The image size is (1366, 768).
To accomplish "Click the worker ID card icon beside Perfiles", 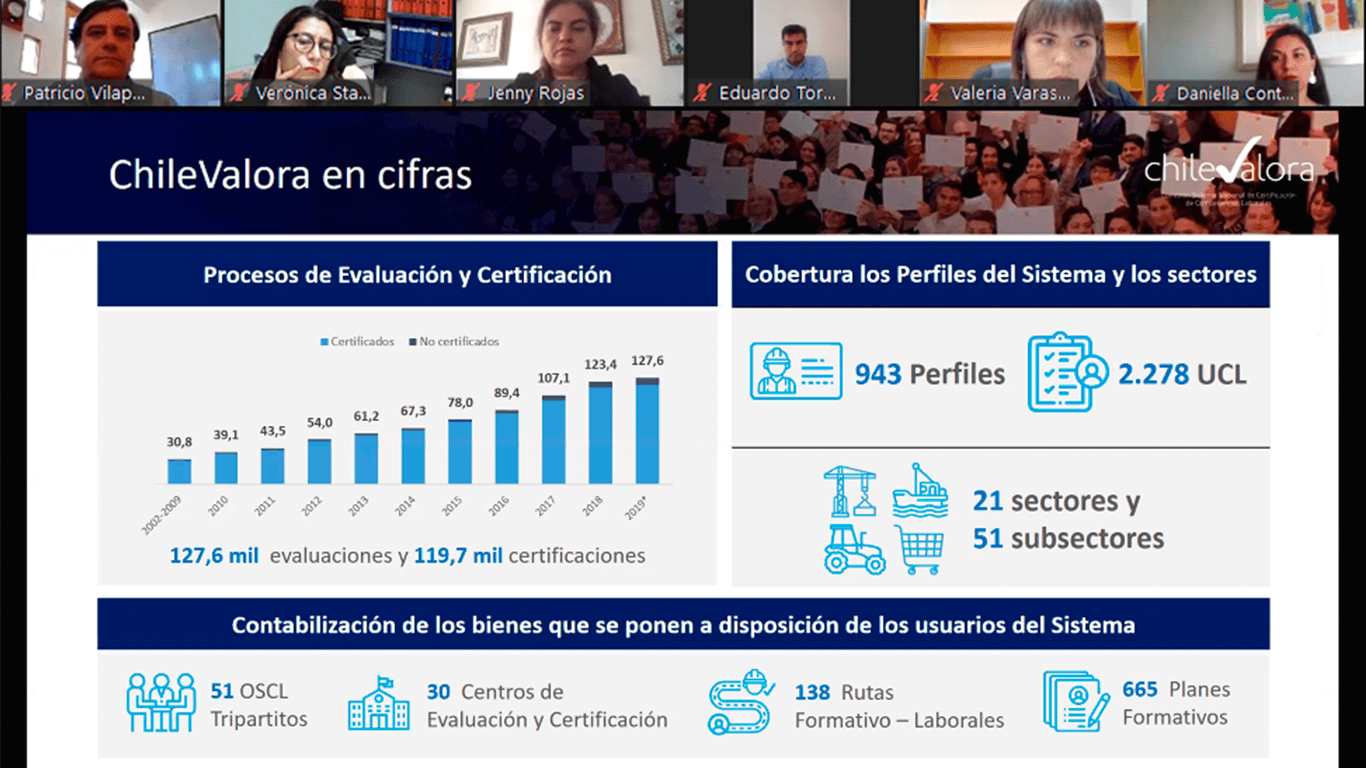I will [796, 372].
